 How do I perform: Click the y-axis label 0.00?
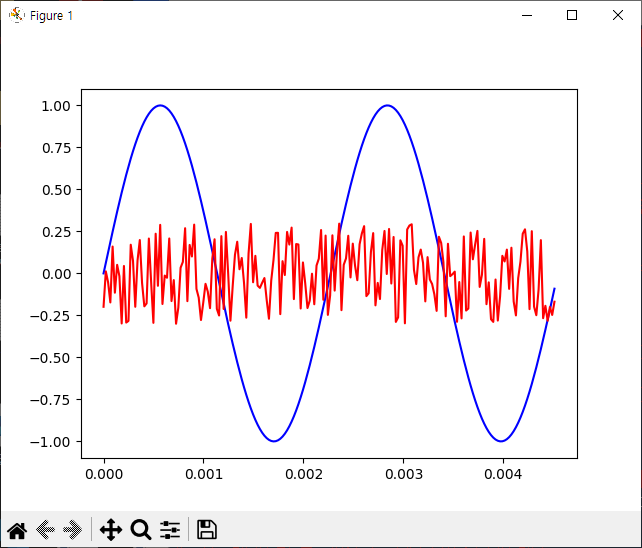coord(56,274)
